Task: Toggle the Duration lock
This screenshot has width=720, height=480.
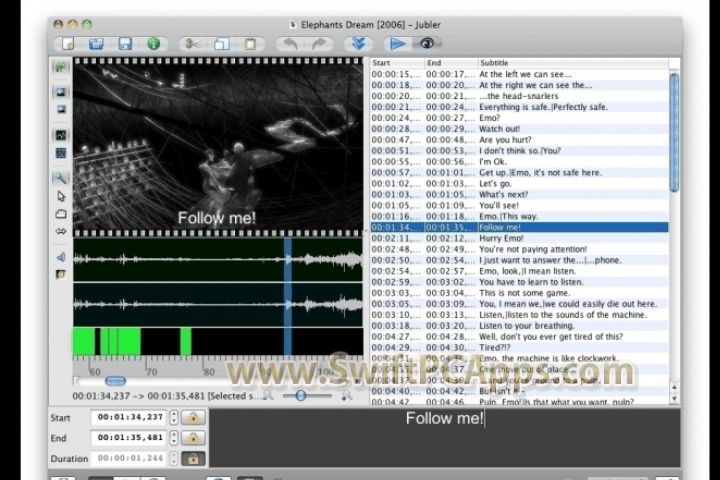Action: [x=193, y=458]
